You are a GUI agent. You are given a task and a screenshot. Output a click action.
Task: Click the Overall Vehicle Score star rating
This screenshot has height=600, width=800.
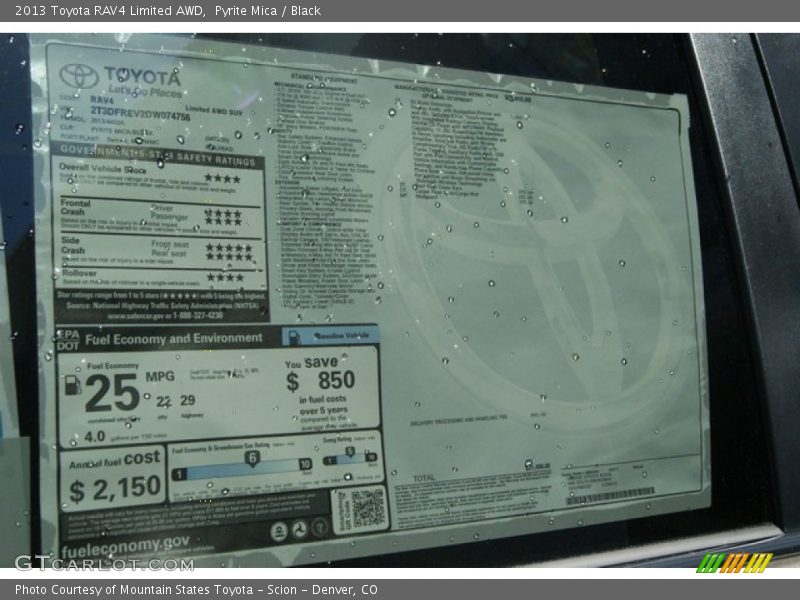pos(222,179)
